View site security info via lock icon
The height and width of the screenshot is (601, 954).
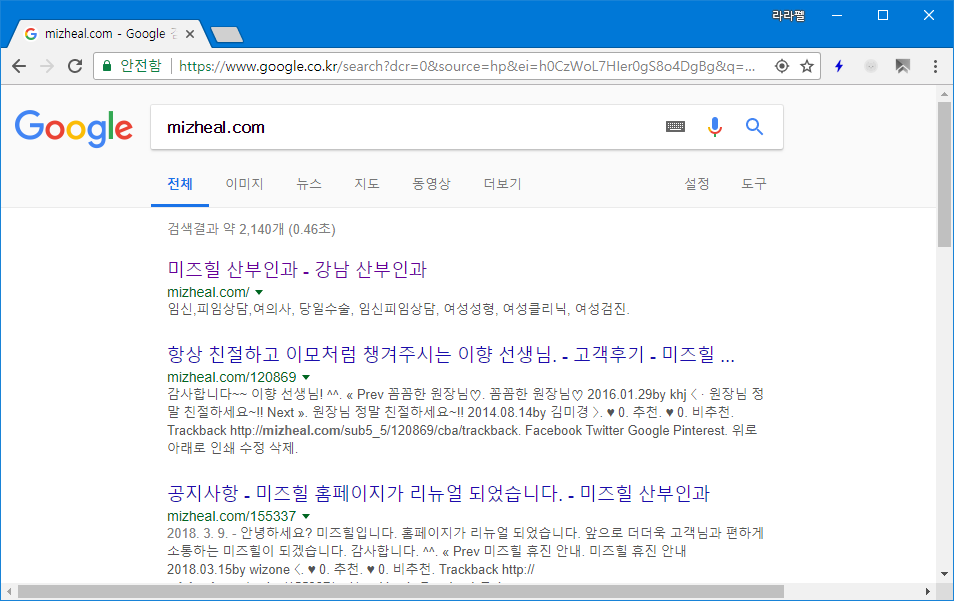tap(107, 66)
